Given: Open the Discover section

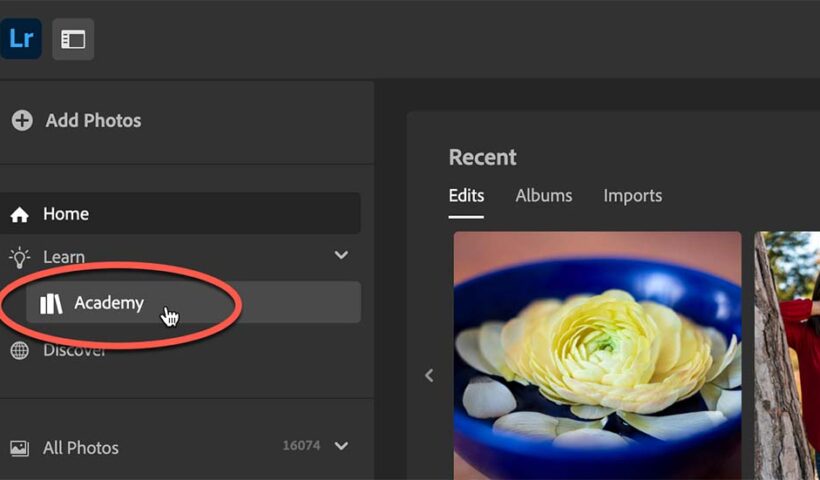Looking at the screenshot, I should click(x=74, y=351).
